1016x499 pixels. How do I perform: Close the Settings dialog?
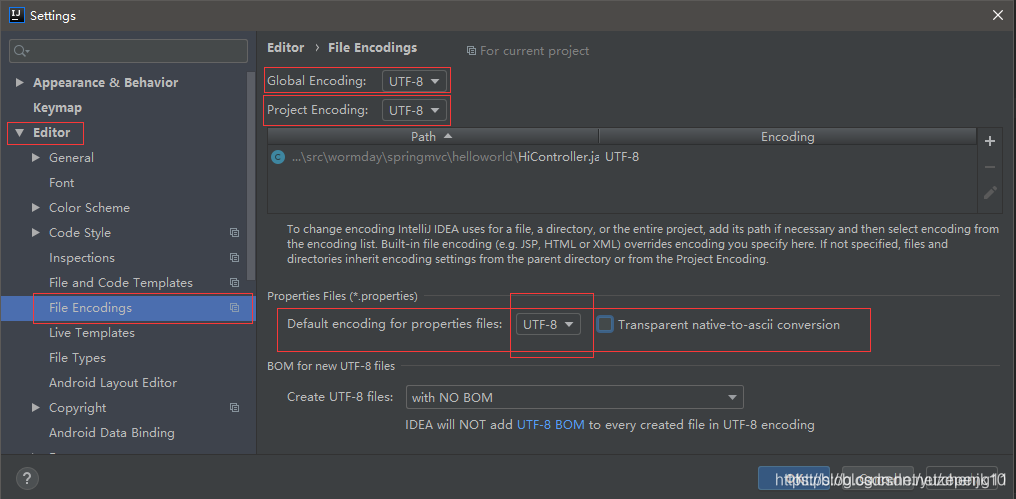click(x=999, y=15)
